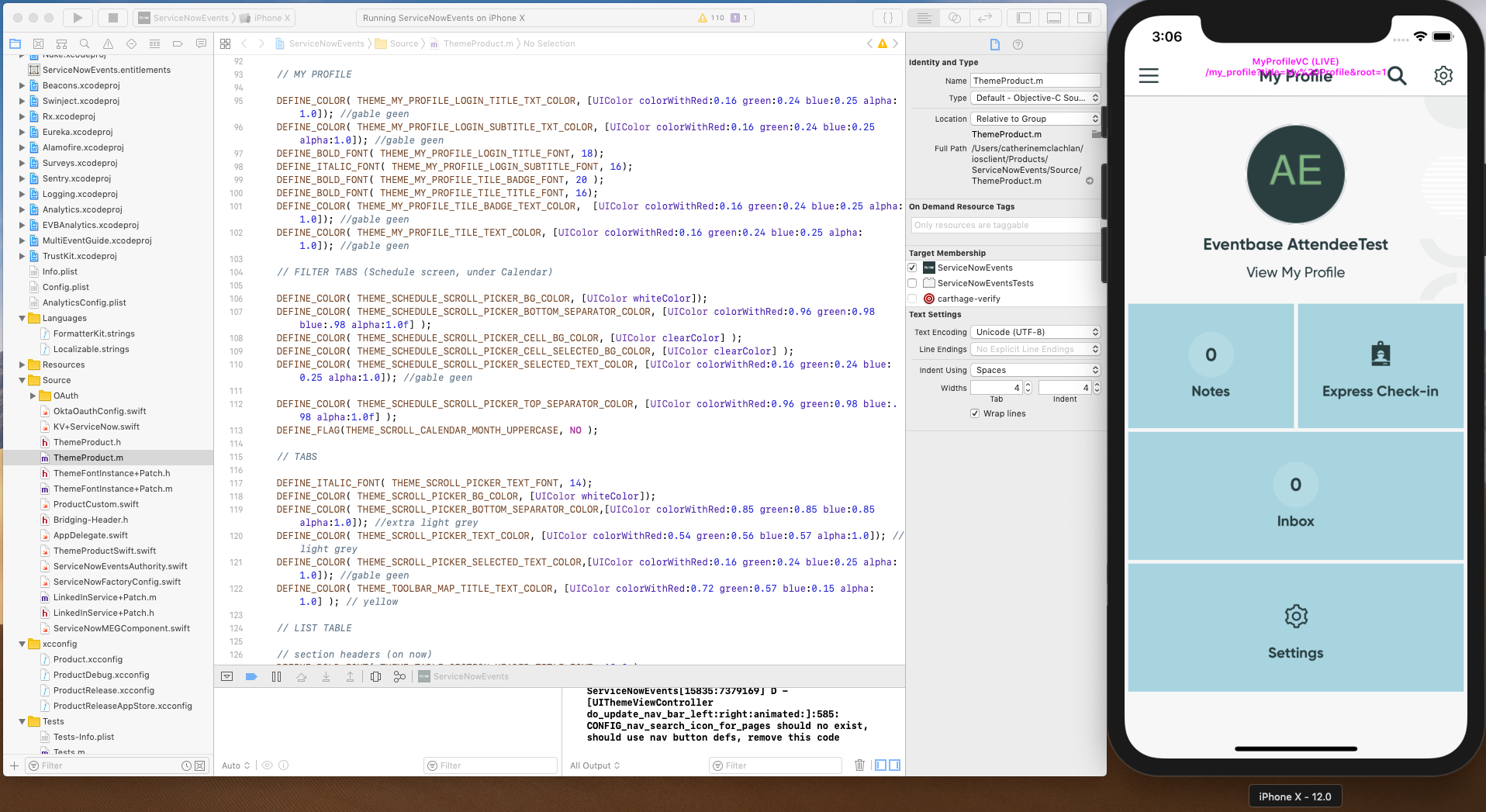Switch to the Assistant editor
This screenshot has width=1486, height=812.
click(x=955, y=17)
